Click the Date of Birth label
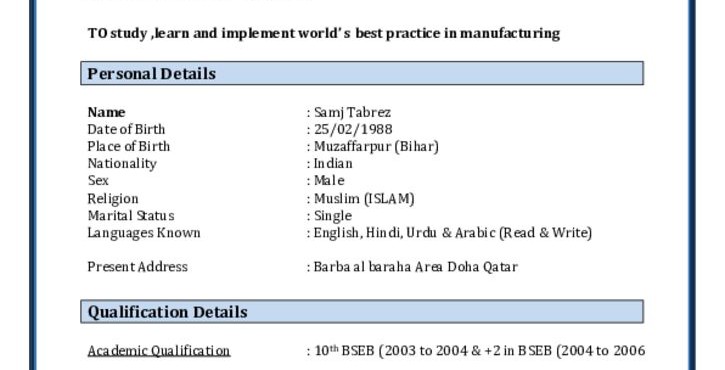This screenshot has width=725, height=370. pyautogui.click(x=126, y=129)
